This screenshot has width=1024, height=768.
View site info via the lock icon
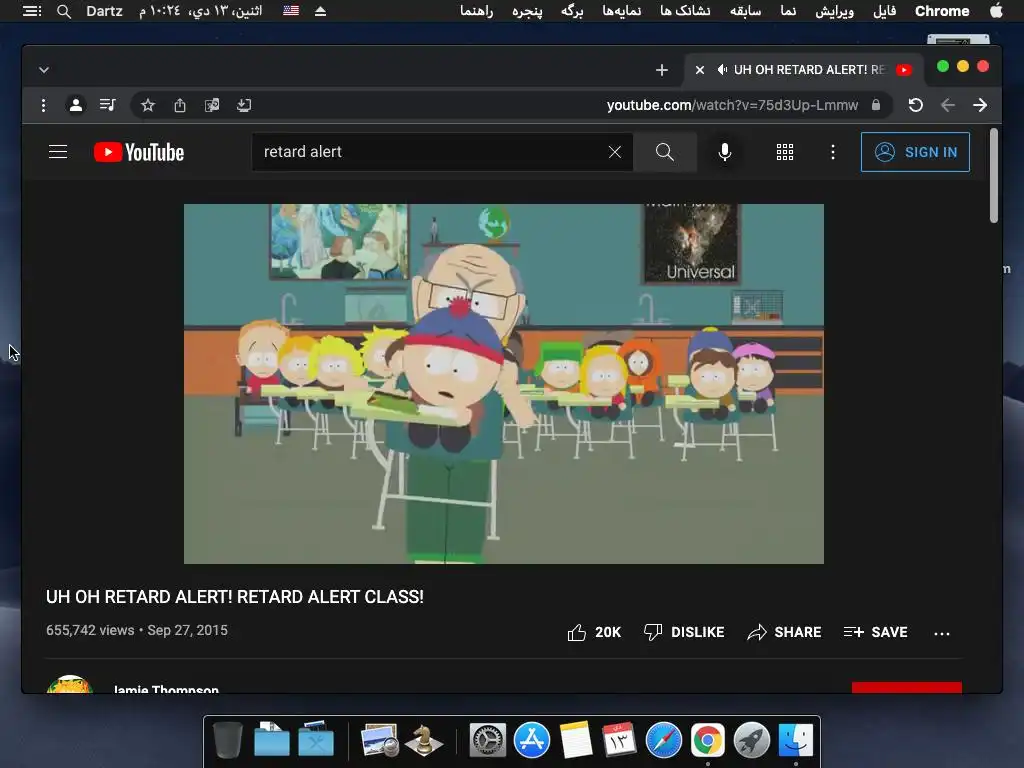point(876,105)
